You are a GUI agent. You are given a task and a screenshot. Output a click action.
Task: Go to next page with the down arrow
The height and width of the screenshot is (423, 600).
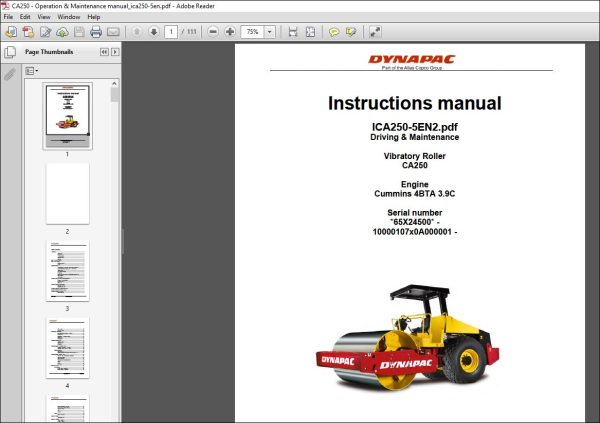[154, 32]
